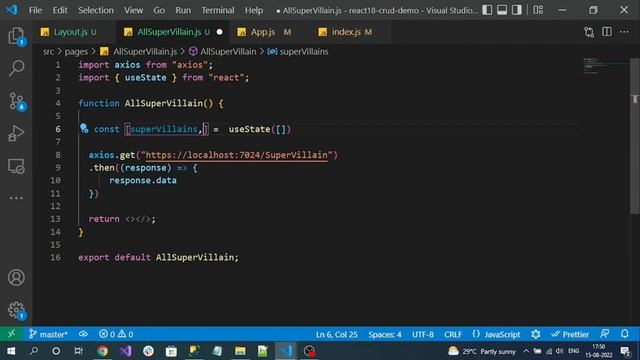Open Microsoft Store from the taskbar
640x360 pixels.
click(171, 351)
